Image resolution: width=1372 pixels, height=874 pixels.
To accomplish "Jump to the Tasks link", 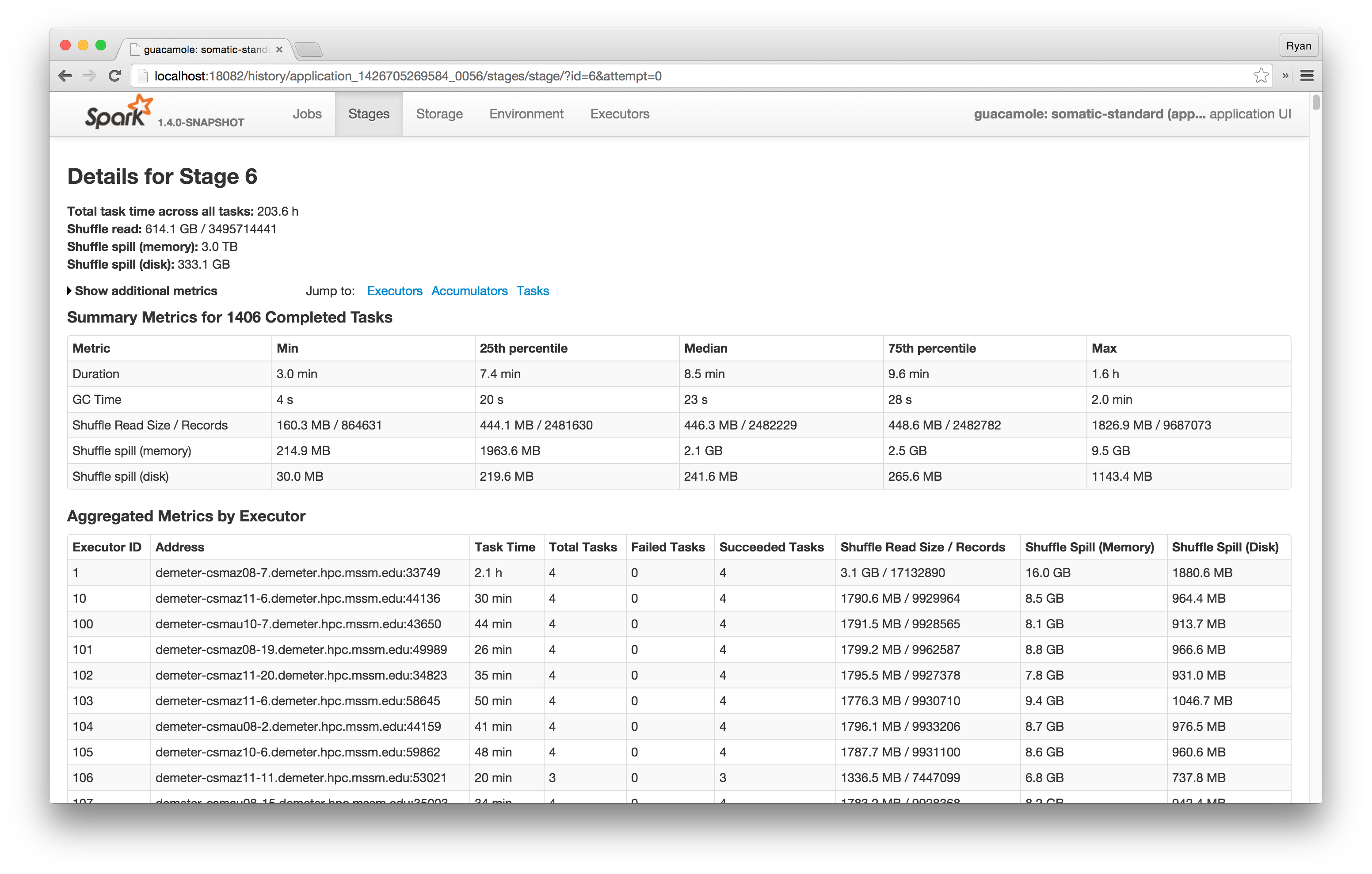I will 532,291.
